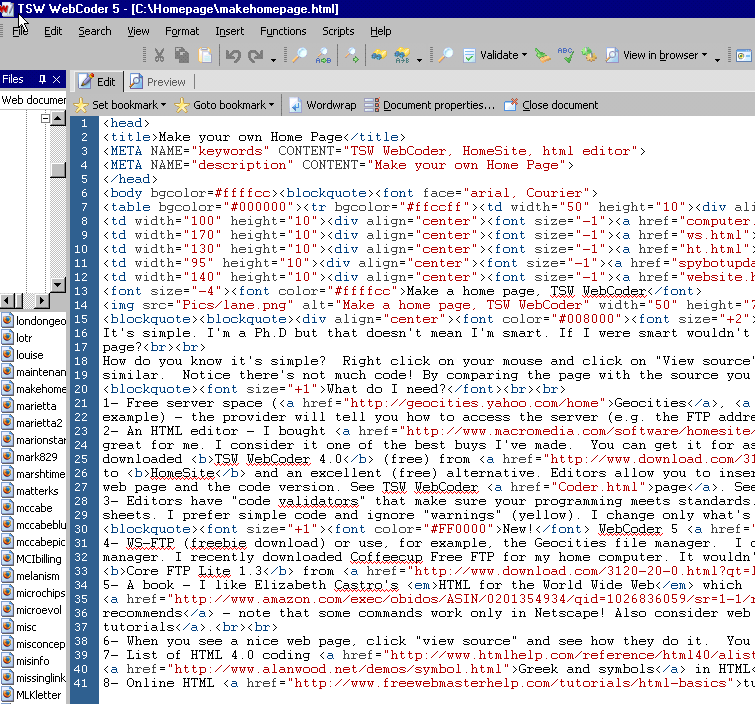This screenshot has height=704, width=755.
Task: Click horizontal scroll left arrow in Files panel
Action: point(7,301)
